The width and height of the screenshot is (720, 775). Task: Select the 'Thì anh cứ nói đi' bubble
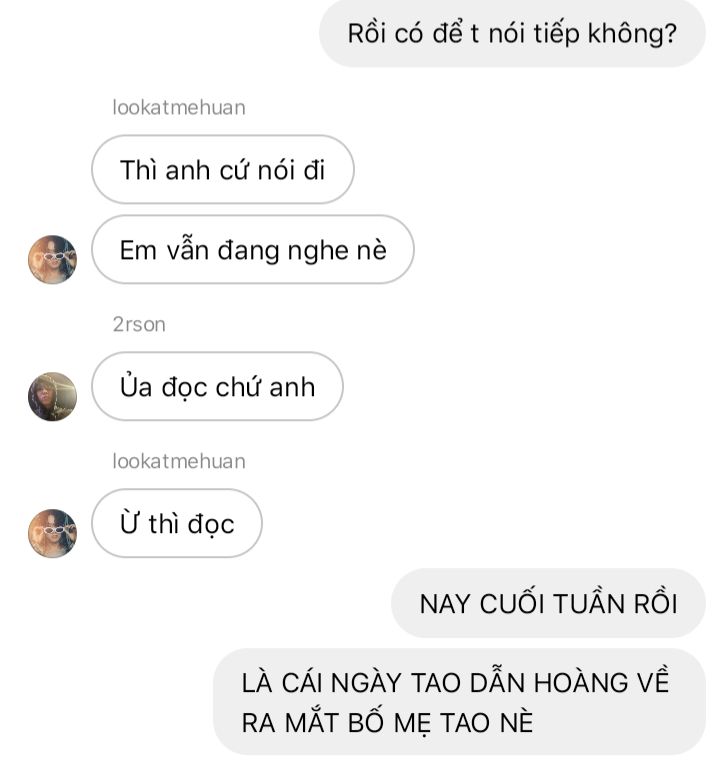click(223, 170)
